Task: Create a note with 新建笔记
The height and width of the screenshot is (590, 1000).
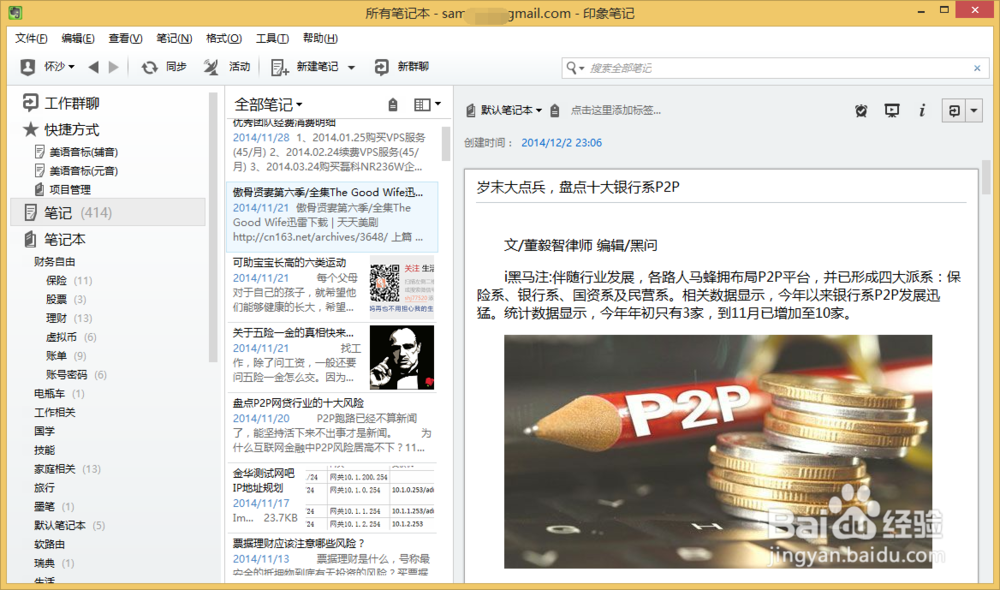Action: [305, 67]
